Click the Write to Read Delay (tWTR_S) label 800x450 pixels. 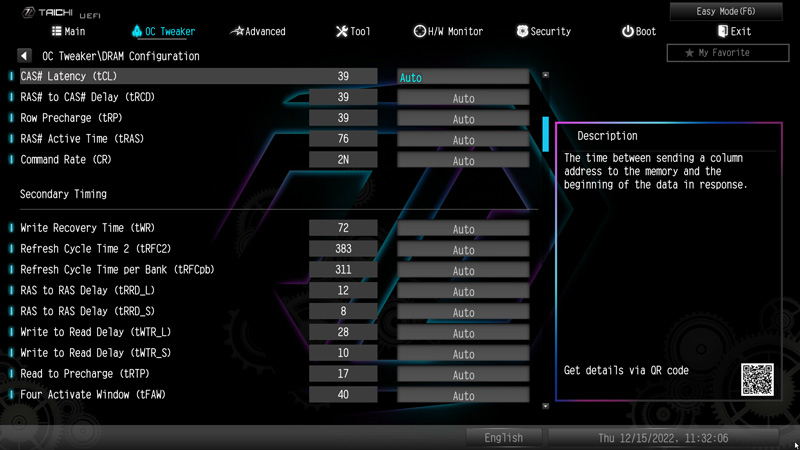(x=95, y=353)
